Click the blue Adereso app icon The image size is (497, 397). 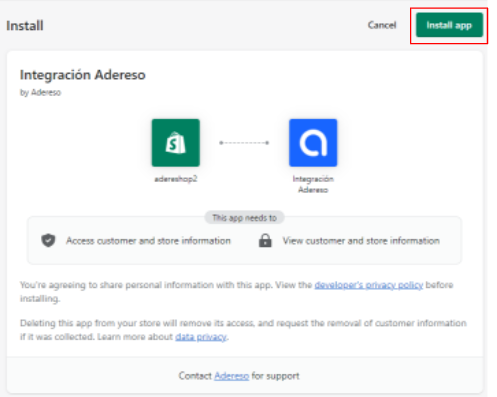(x=313, y=143)
